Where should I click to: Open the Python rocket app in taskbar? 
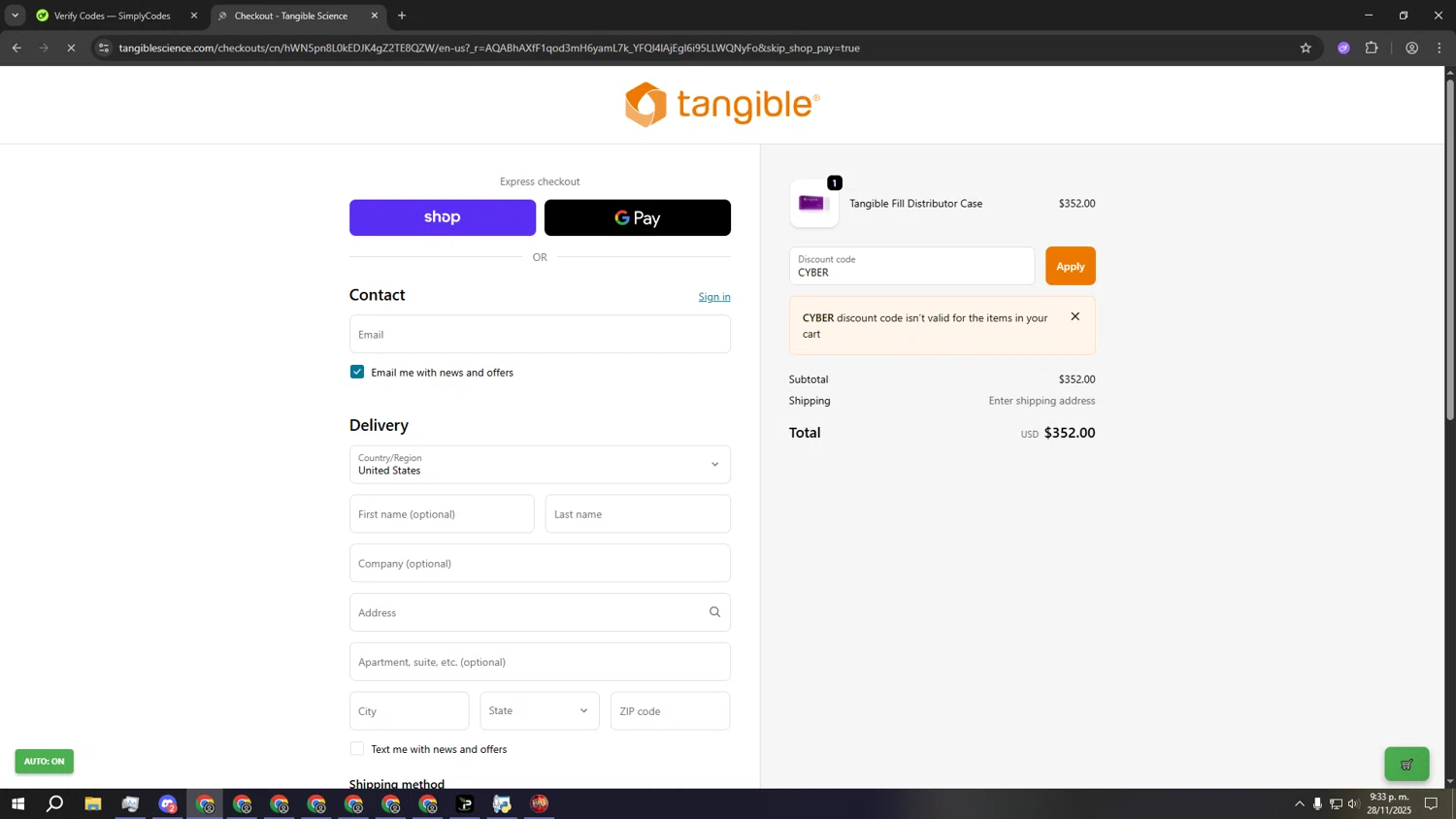(x=502, y=803)
